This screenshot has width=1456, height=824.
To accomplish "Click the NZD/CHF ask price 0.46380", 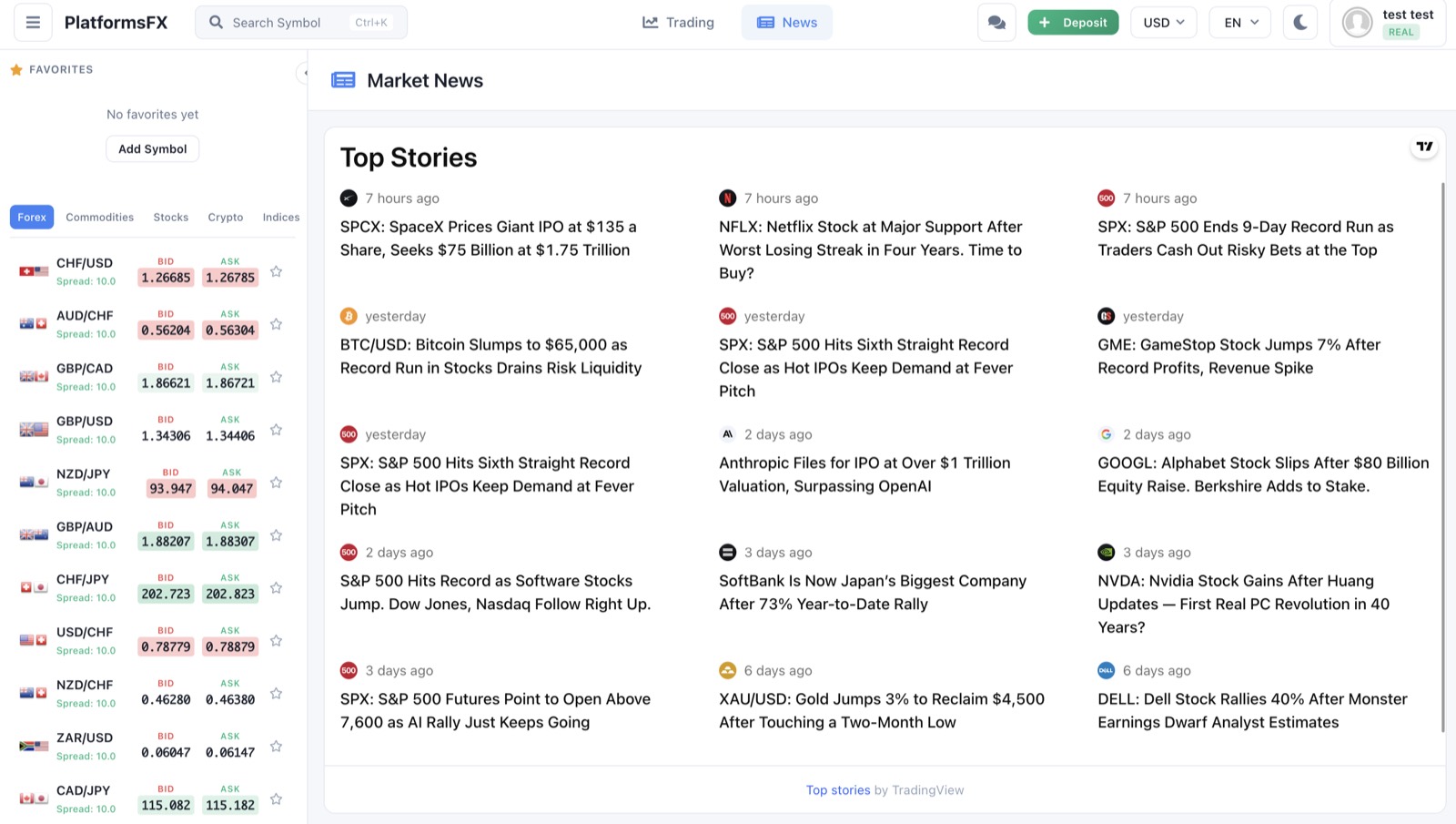I will [x=230, y=700].
